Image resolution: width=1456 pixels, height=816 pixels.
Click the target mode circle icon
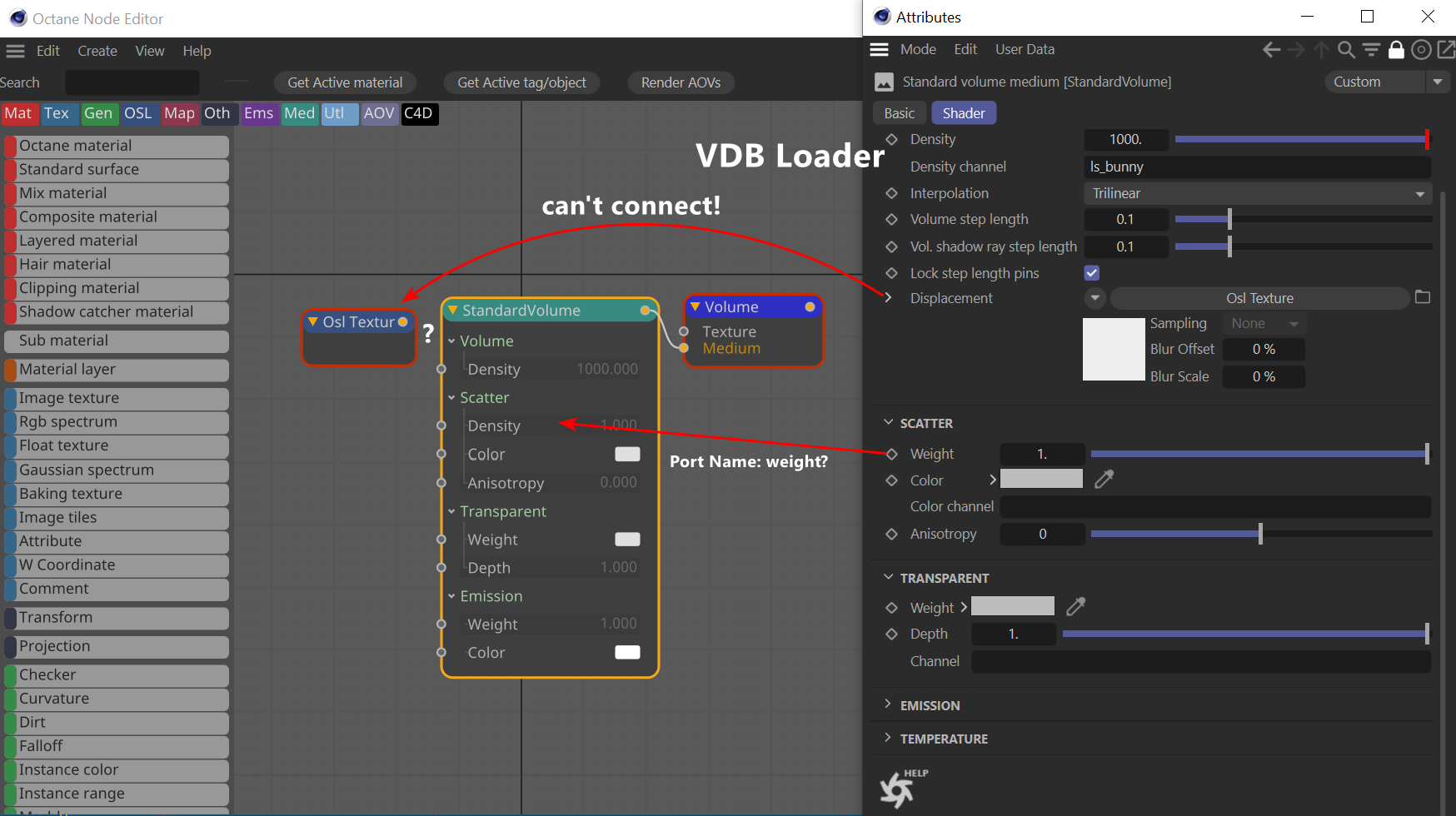1421,50
